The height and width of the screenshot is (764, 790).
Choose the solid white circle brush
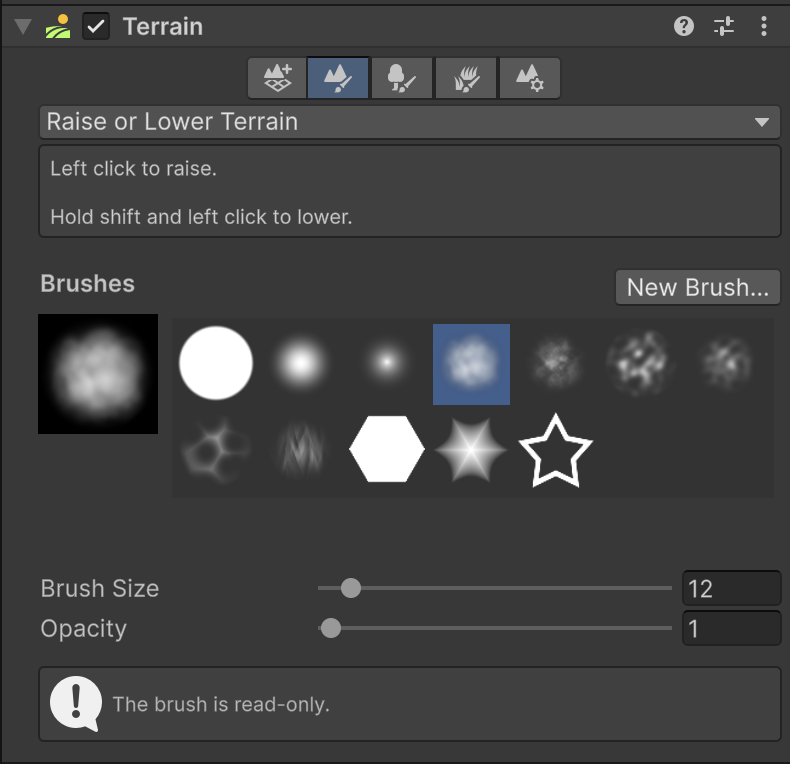(216, 363)
